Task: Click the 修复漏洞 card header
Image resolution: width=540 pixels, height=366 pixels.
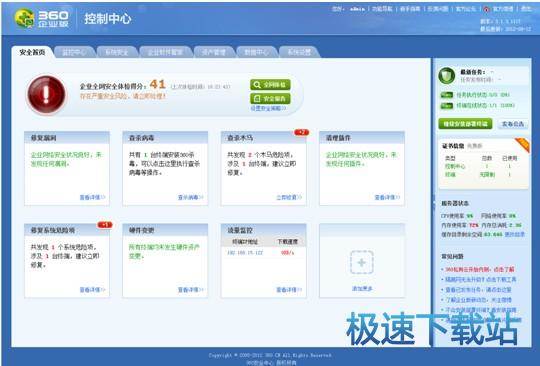Action: 67,138
